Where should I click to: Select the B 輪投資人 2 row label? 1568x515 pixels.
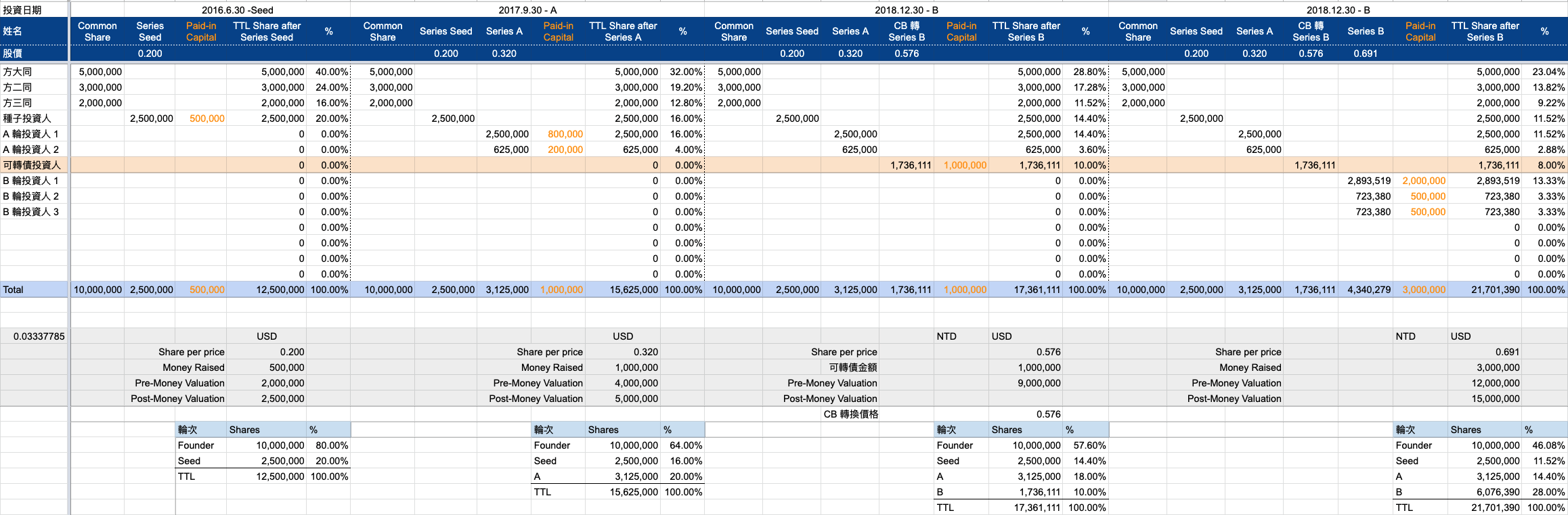34,196
